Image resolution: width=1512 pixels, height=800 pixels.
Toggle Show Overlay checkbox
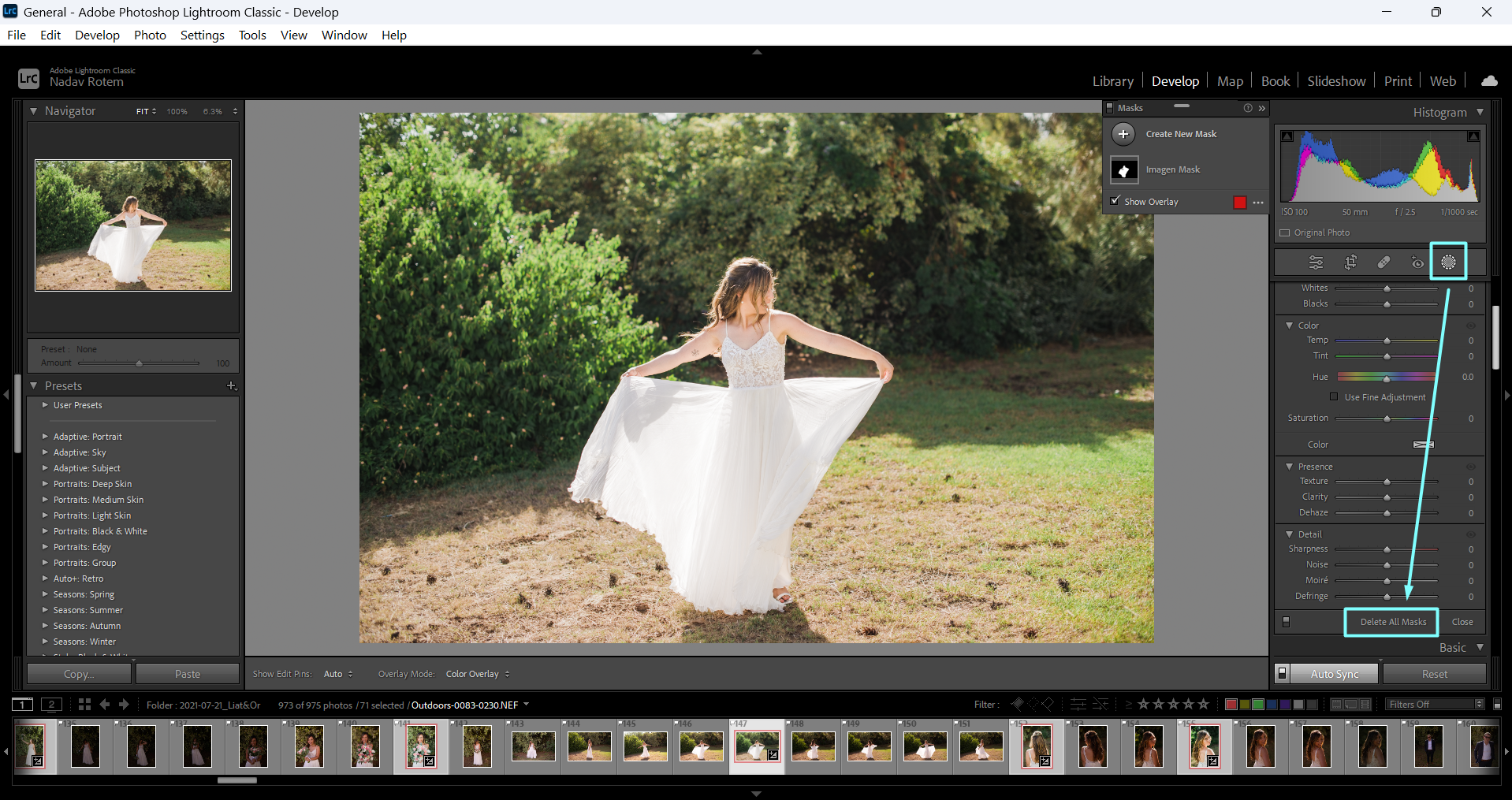click(1115, 201)
